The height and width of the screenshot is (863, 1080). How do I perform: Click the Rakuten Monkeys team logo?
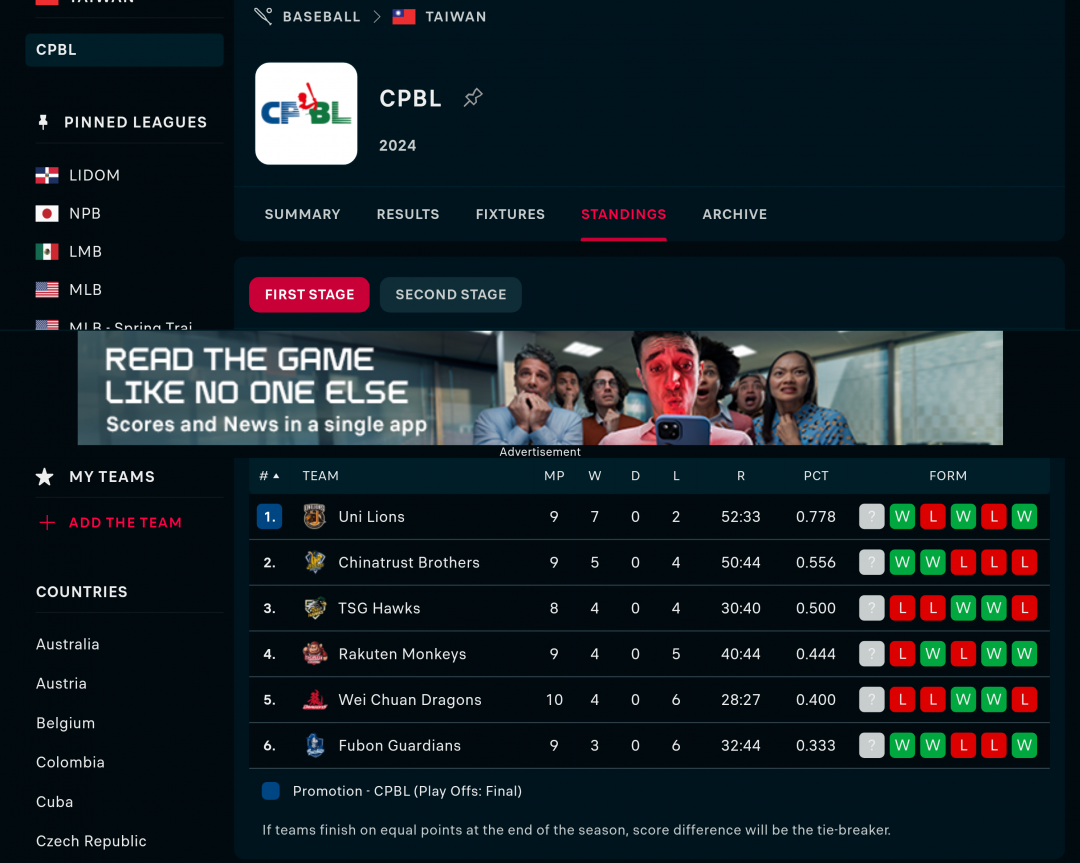(x=315, y=654)
